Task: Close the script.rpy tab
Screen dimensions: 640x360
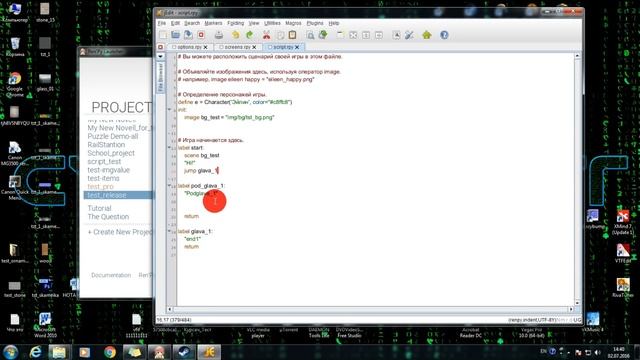Action: (x=297, y=47)
